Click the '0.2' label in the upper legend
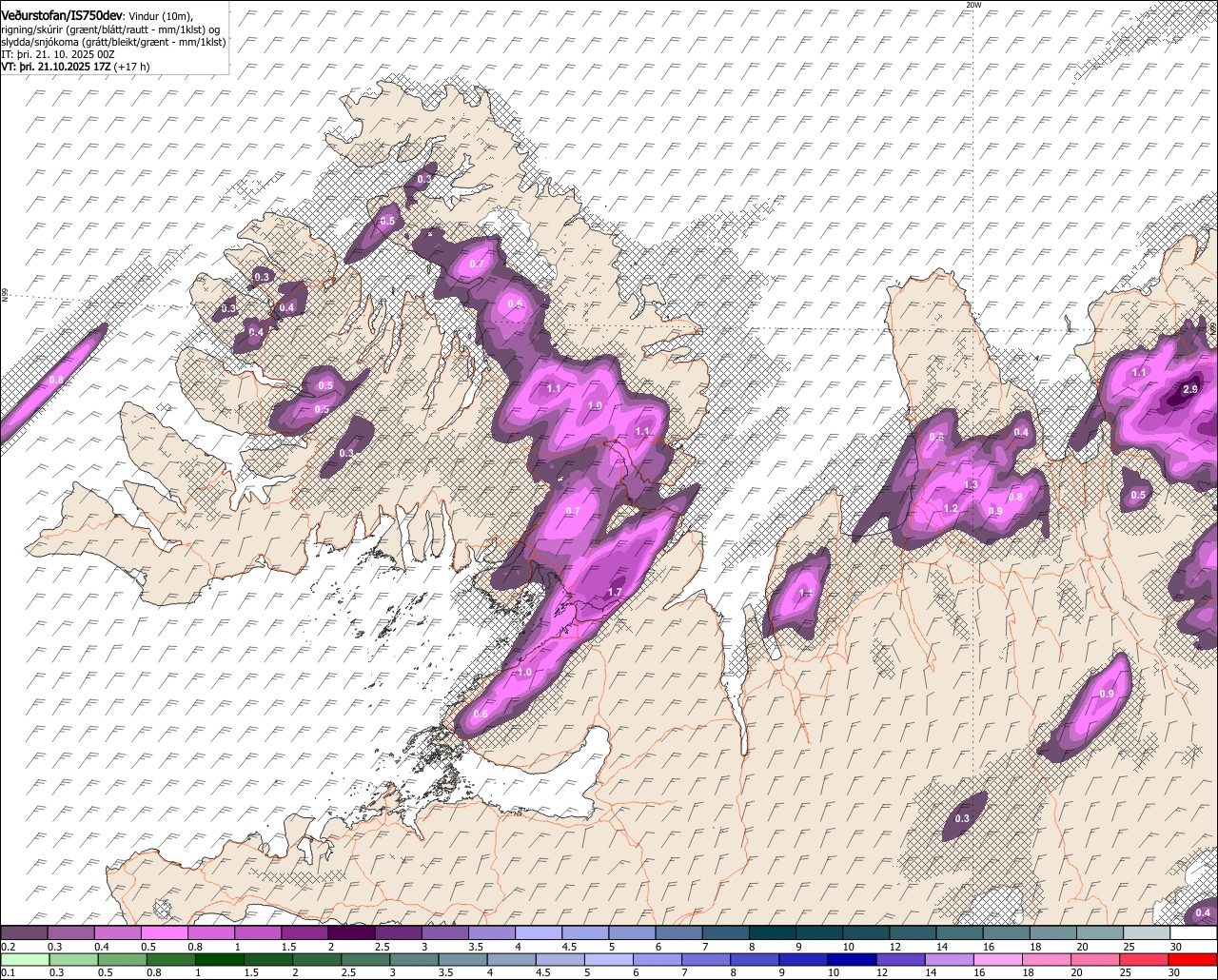1218x980 pixels. [8, 947]
